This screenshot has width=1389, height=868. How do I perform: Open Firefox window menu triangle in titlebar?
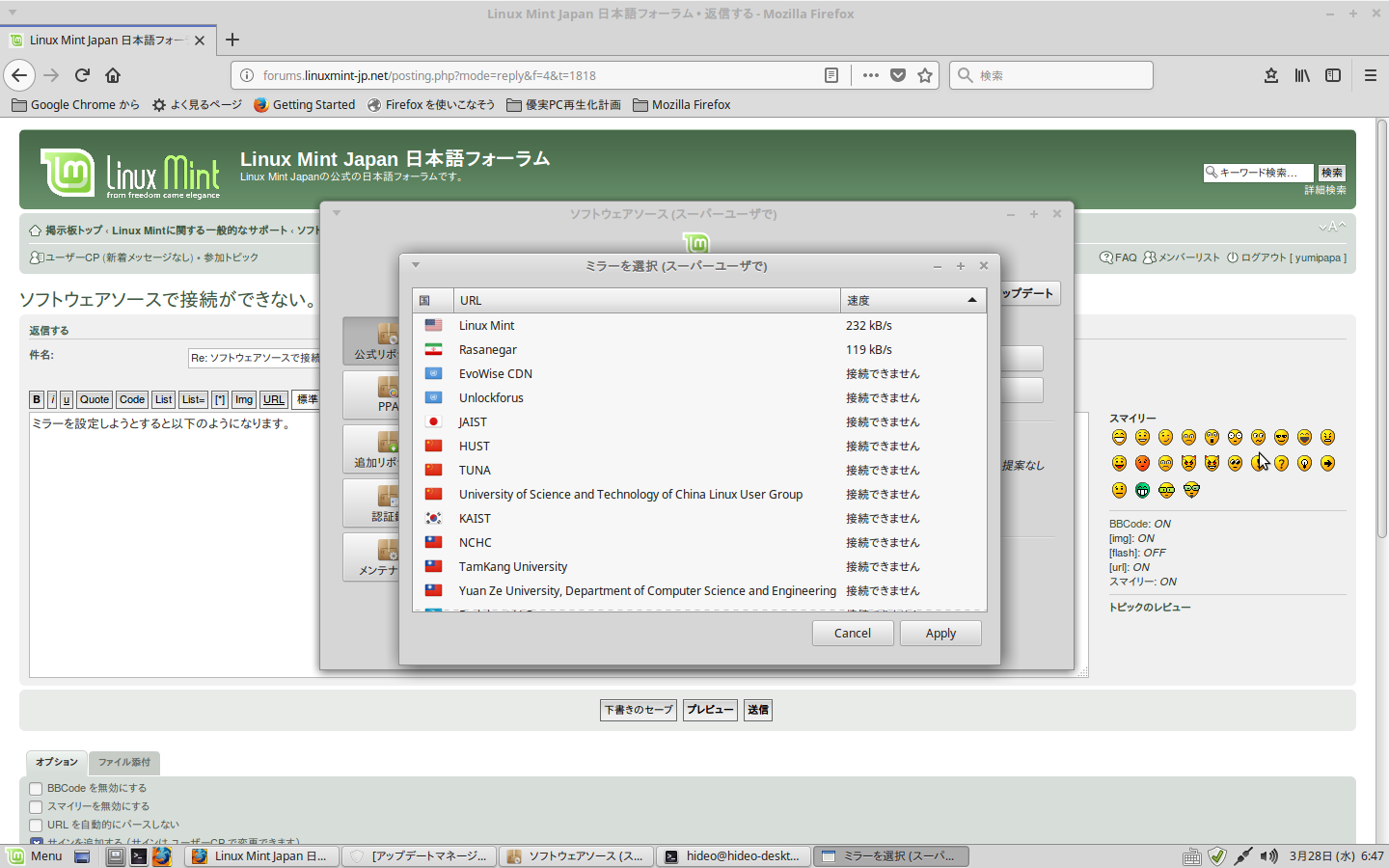point(13,14)
